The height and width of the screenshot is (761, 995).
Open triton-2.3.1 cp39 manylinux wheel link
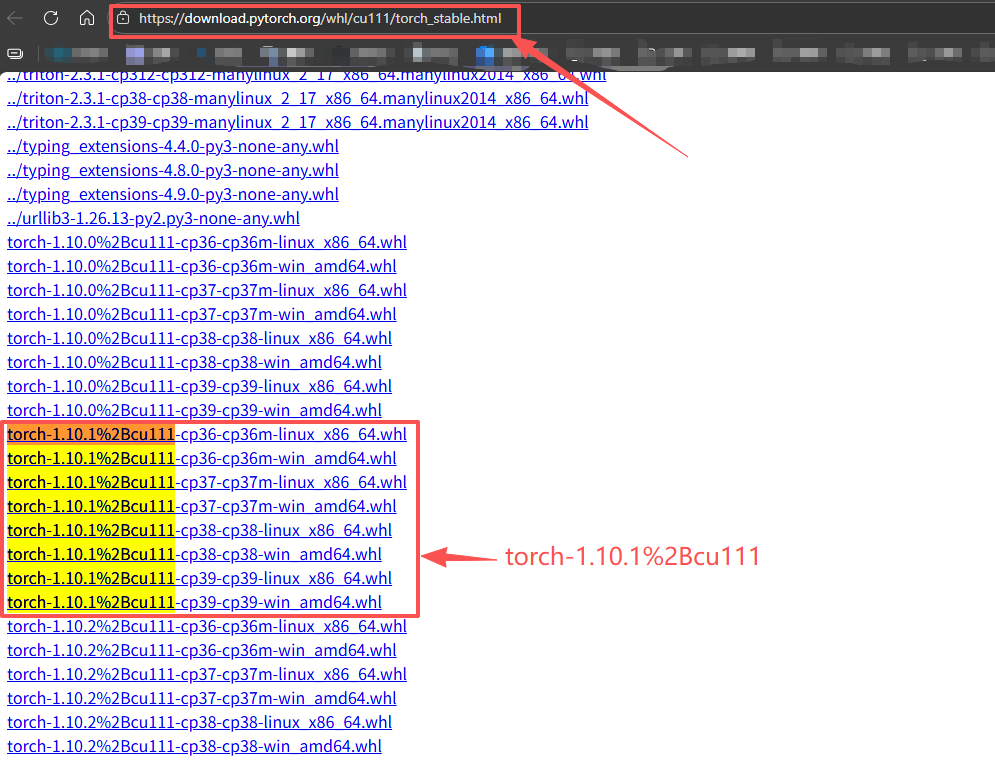point(297,122)
